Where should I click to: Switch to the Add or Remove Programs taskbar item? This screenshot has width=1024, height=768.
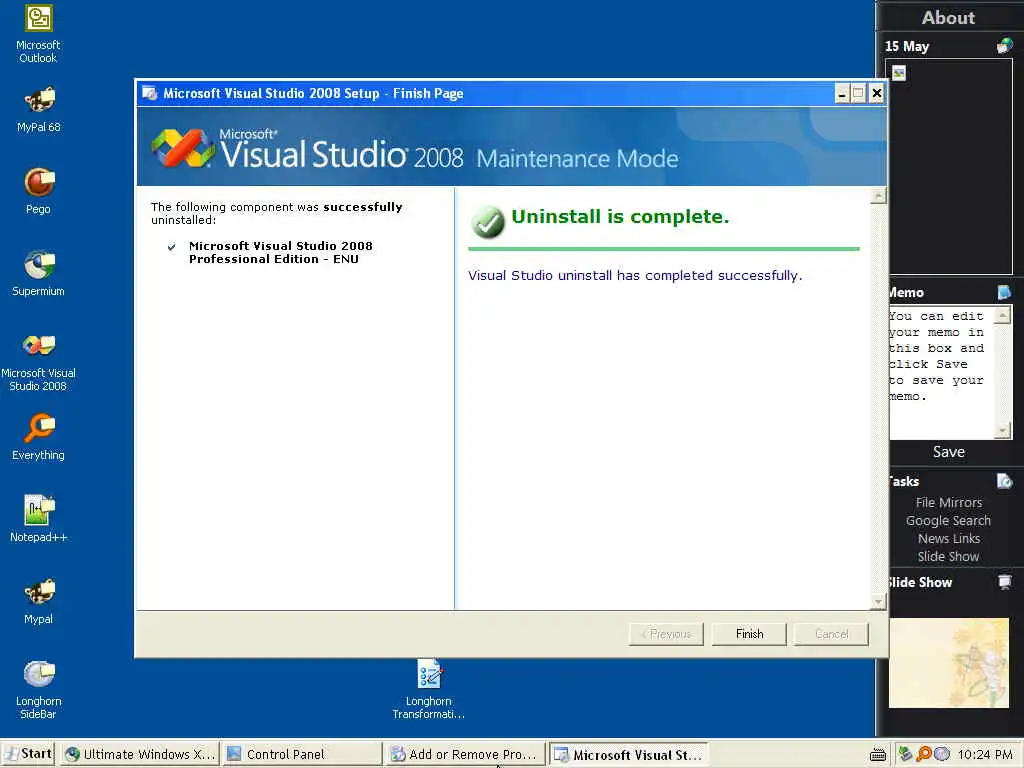pos(464,754)
